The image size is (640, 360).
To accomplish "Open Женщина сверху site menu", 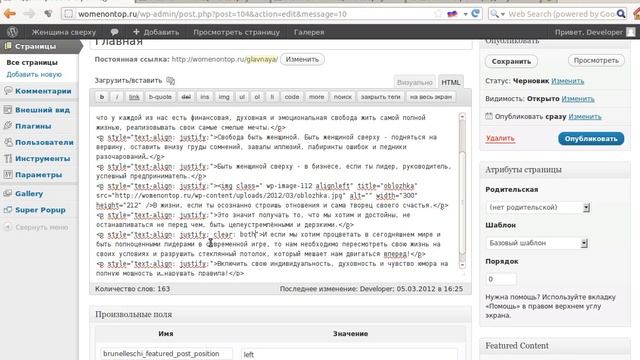I will [64, 32].
